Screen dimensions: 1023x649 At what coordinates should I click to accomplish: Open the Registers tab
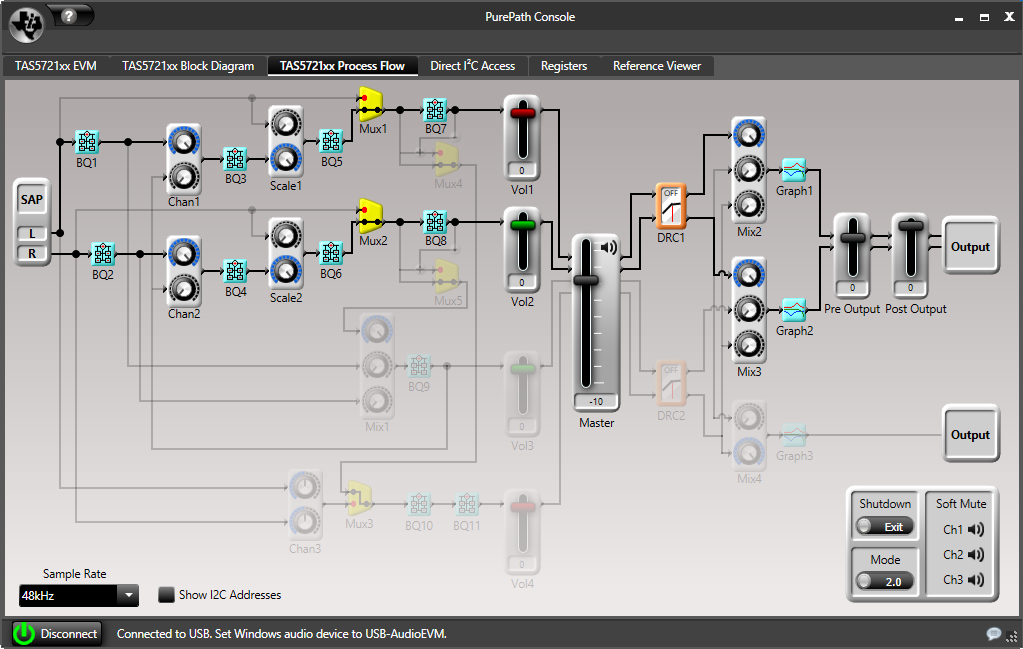pyautogui.click(x=564, y=66)
